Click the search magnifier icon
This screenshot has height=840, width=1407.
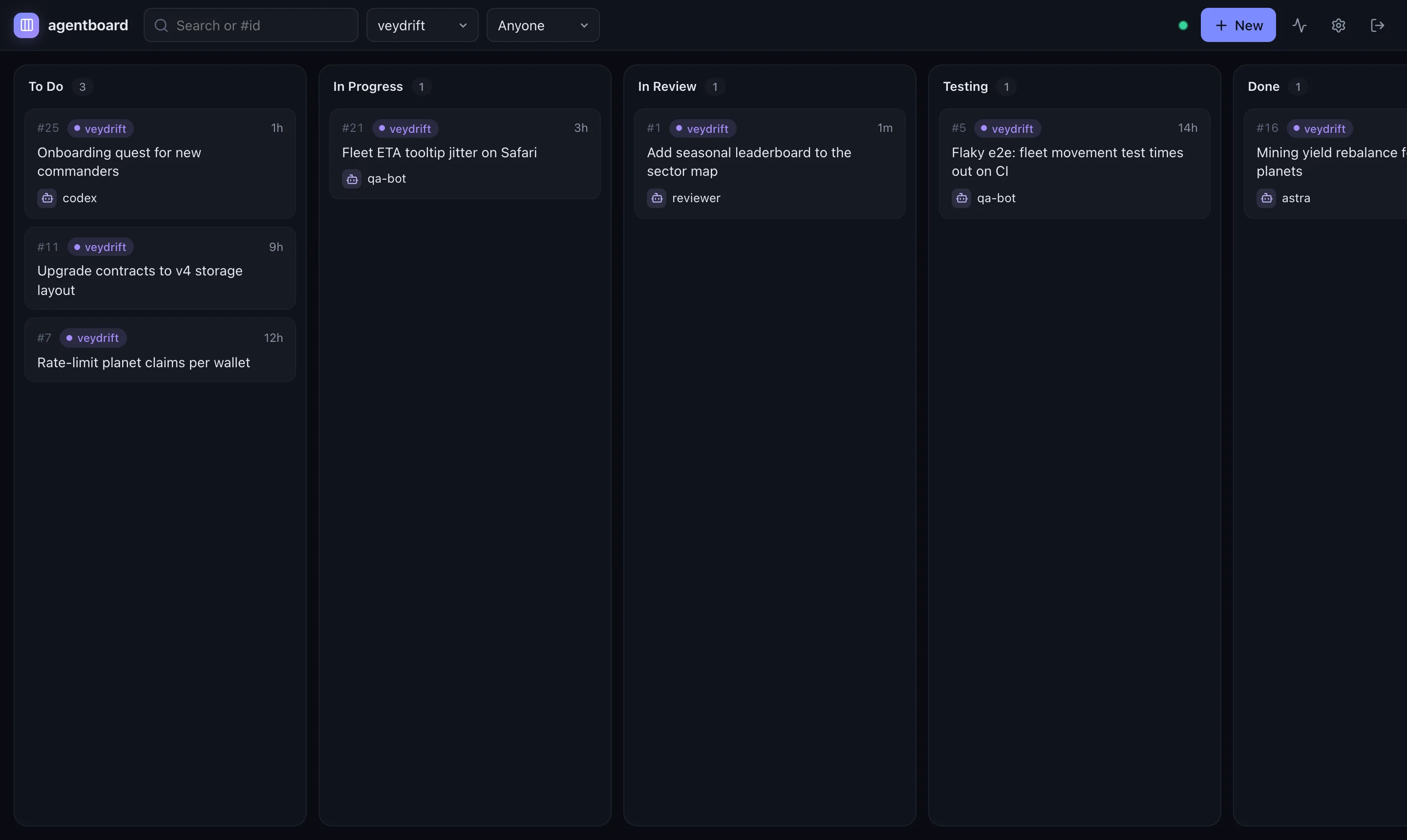(x=161, y=25)
